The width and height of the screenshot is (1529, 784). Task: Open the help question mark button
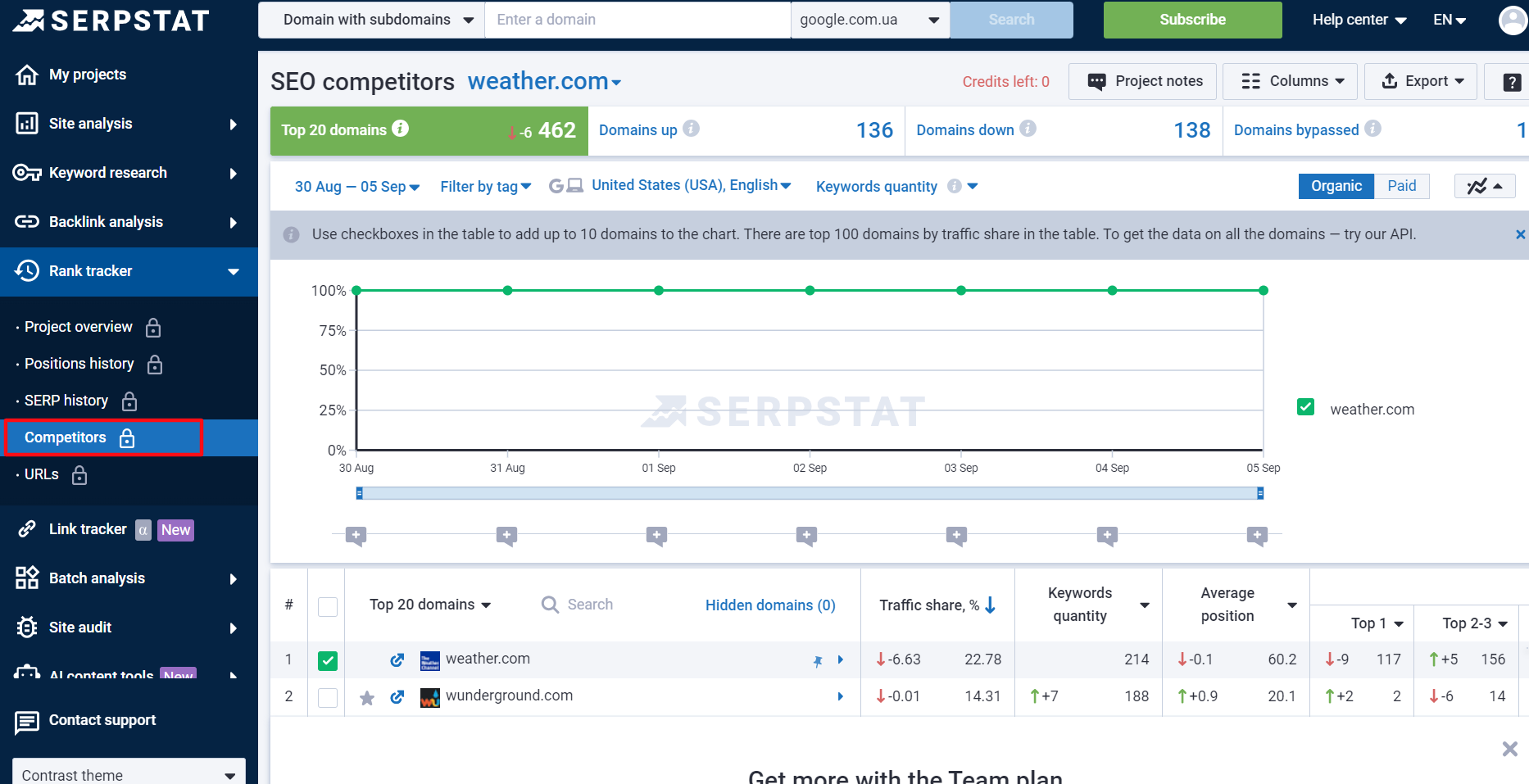(1512, 82)
